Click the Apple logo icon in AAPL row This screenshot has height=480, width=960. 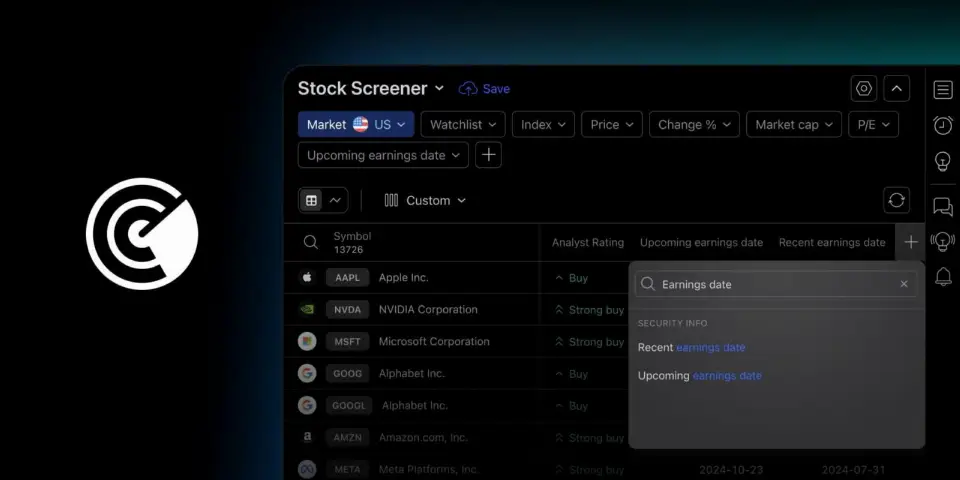(307, 277)
